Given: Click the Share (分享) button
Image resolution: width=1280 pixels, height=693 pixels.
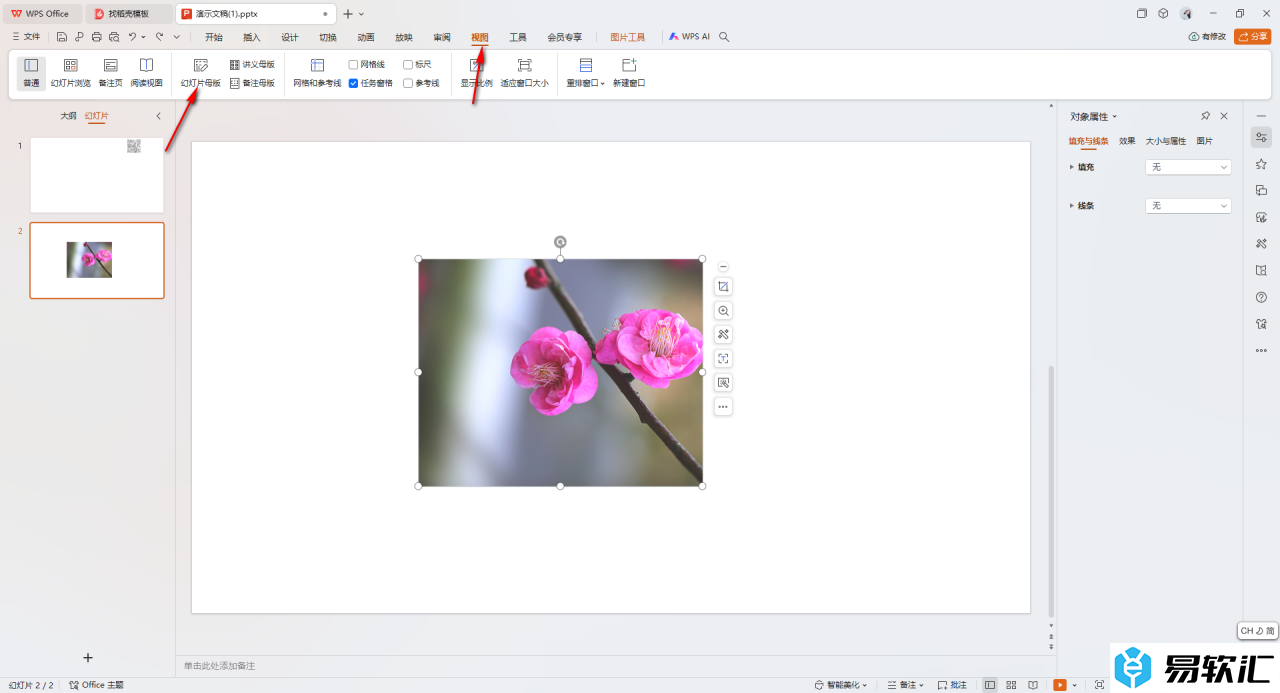Looking at the screenshot, I should pyautogui.click(x=1252, y=37).
